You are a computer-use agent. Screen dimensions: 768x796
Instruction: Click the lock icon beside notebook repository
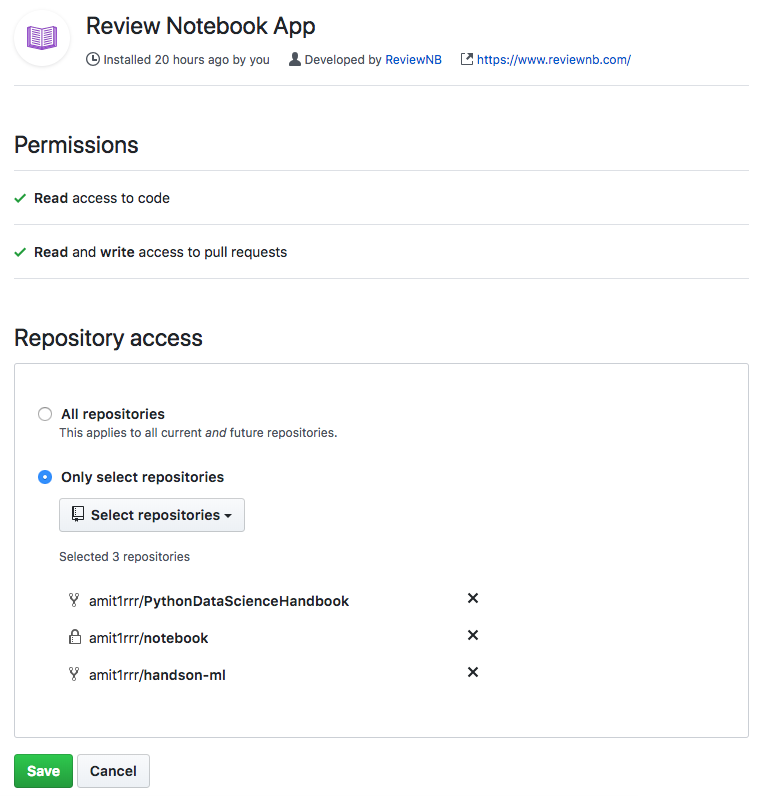[74, 637]
